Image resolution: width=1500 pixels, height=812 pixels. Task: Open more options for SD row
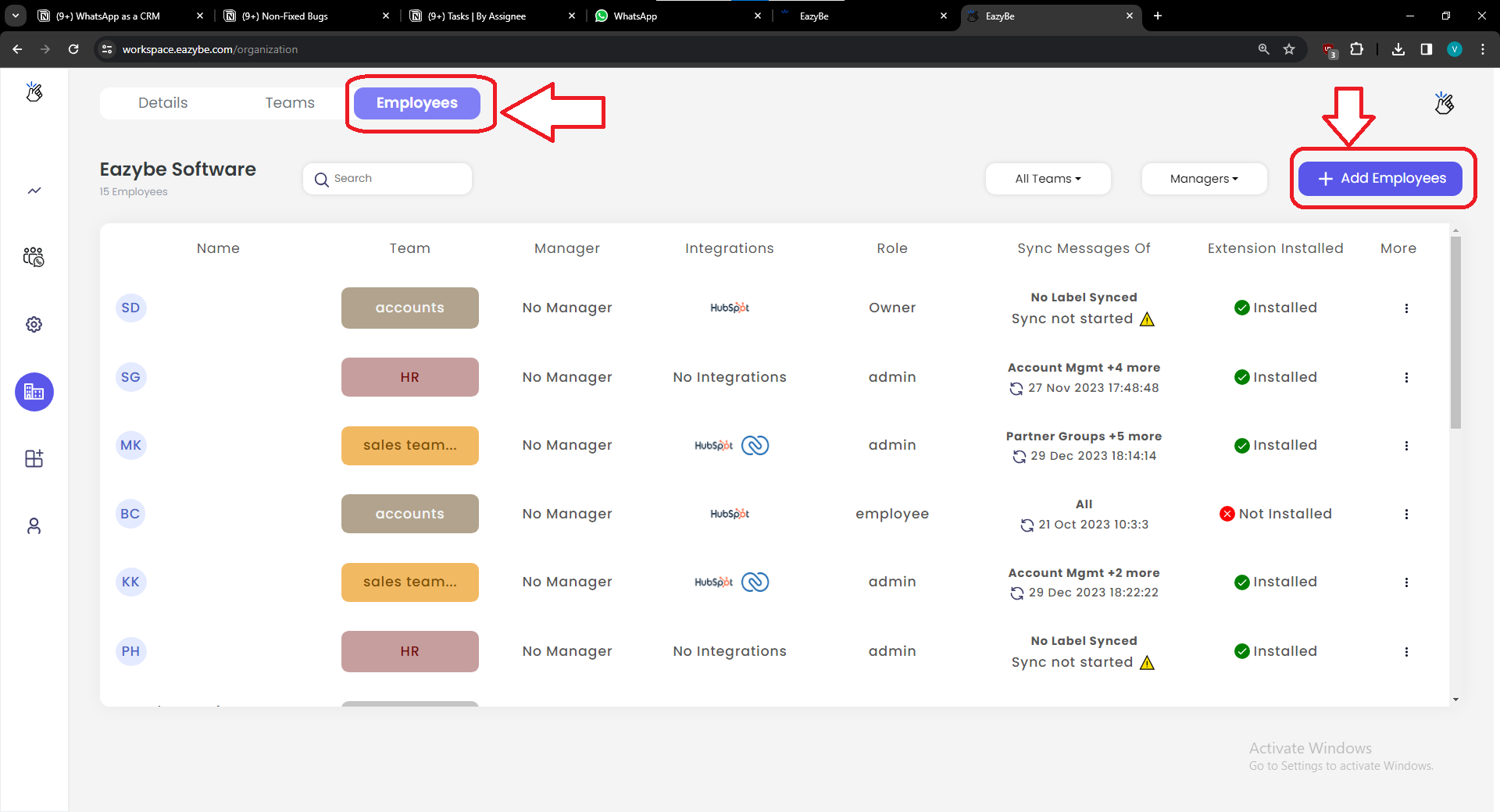(x=1406, y=308)
